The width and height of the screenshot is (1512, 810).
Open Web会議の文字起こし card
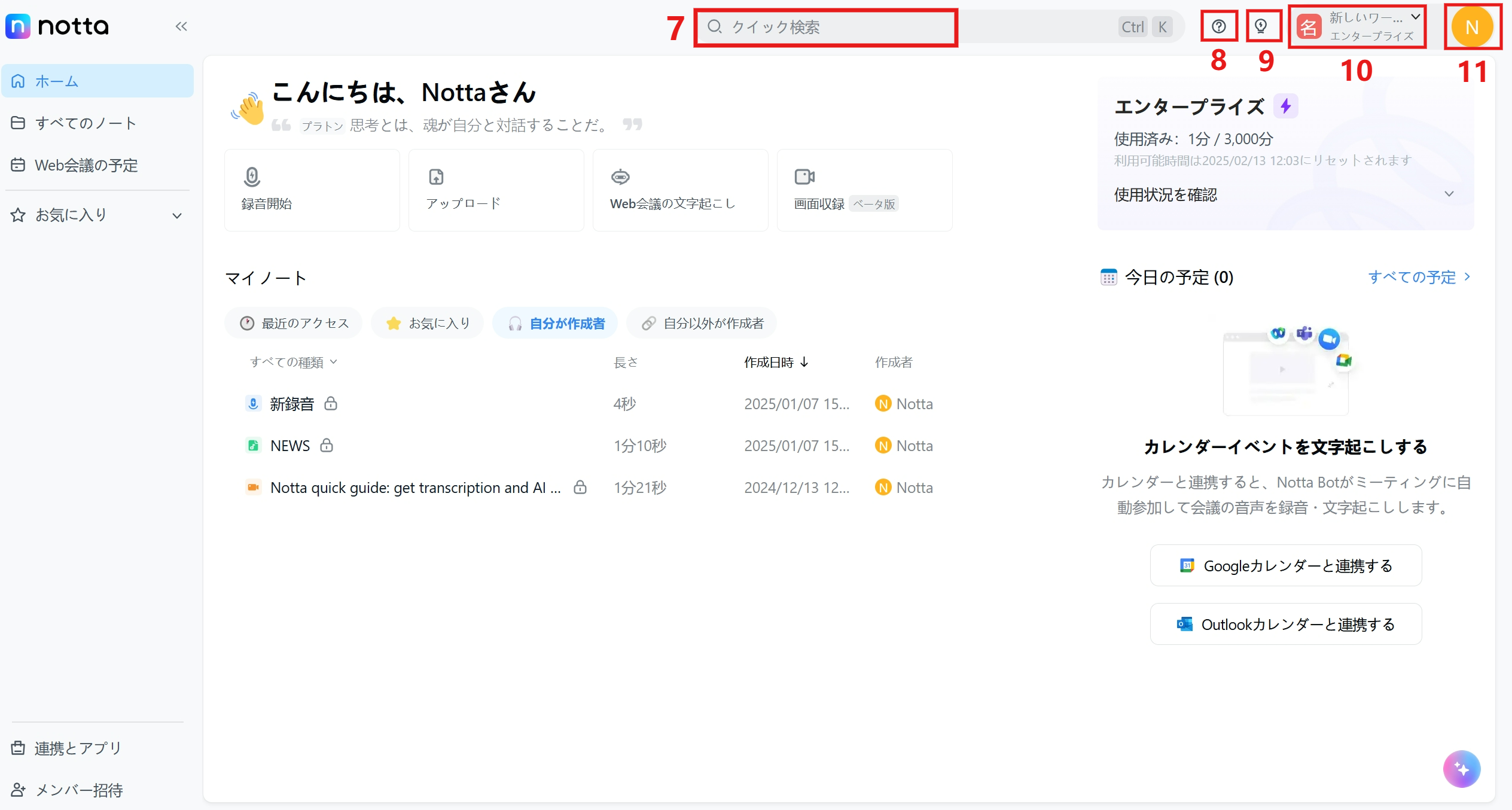[x=681, y=190]
